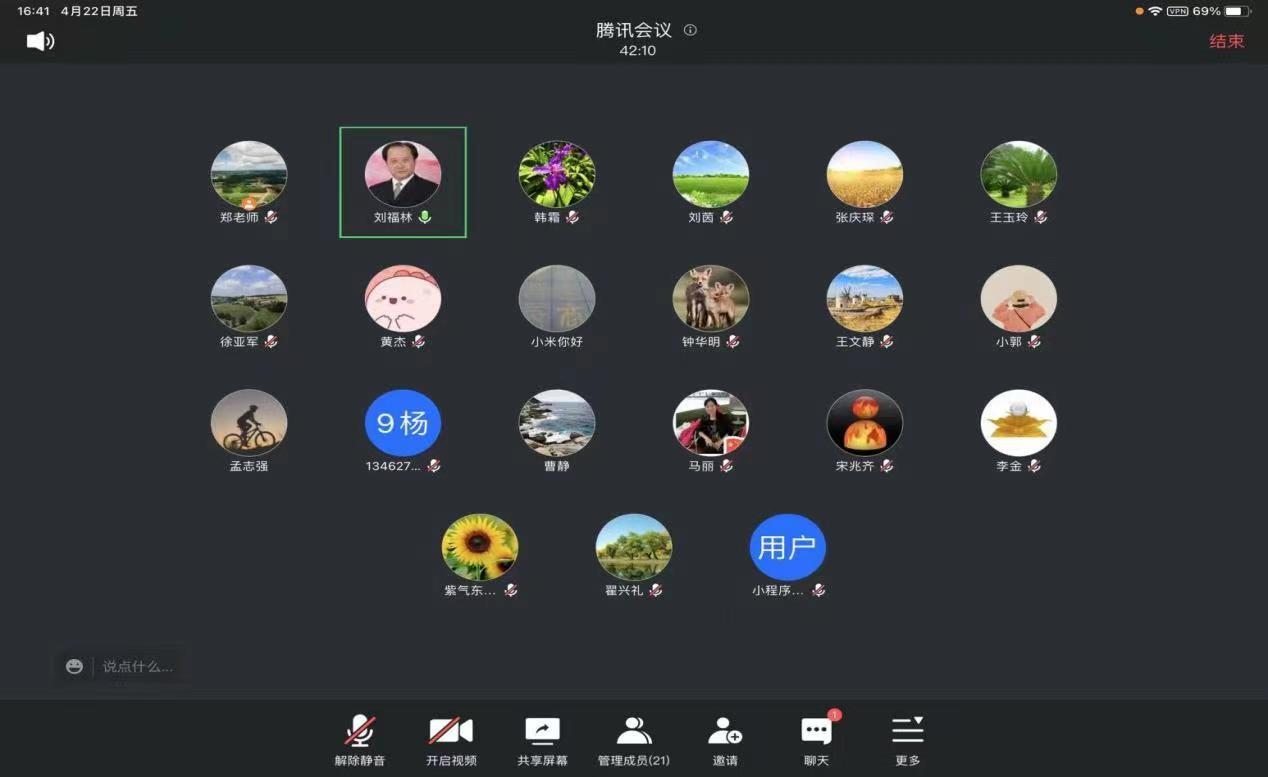
Task: Expand the 更多 menu
Action: pyautogui.click(x=907, y=741)
